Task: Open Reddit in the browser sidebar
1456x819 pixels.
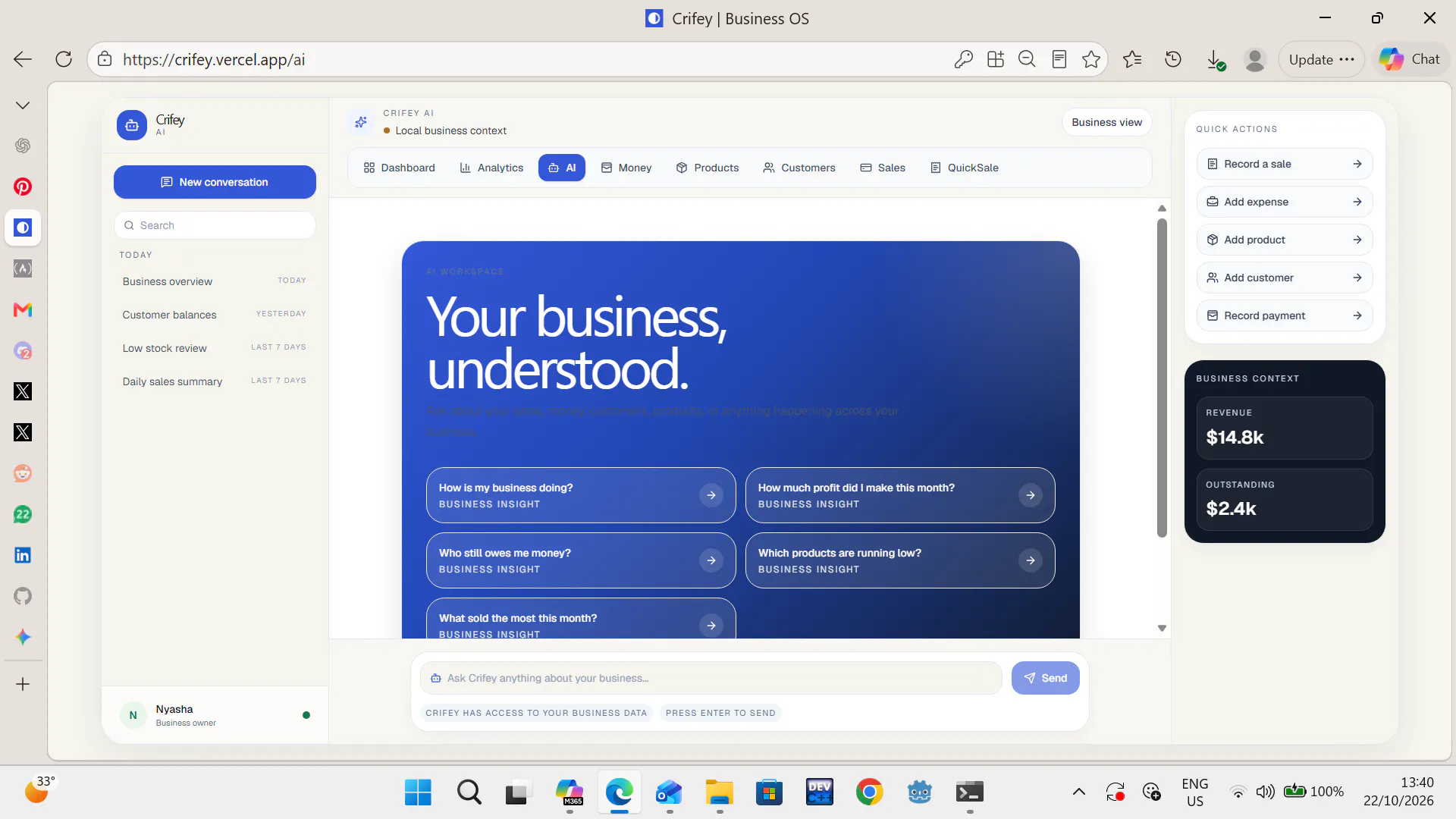Action: point(23,473)
